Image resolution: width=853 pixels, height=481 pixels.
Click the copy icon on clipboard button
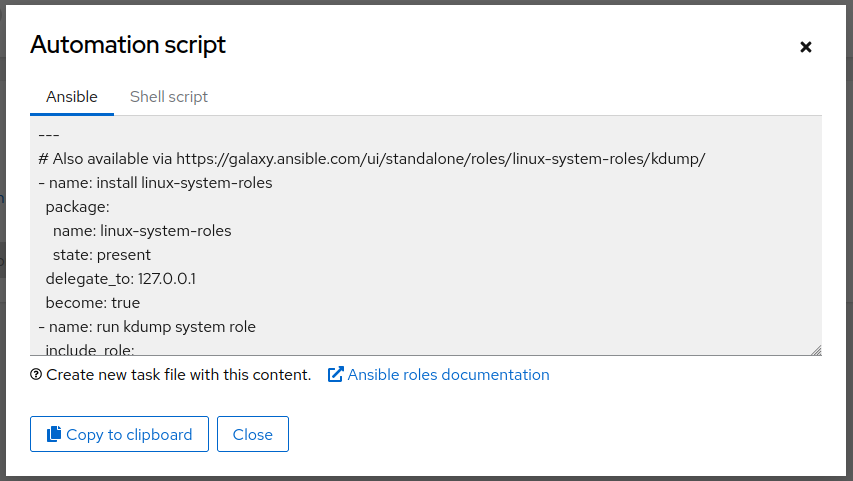(x=55, y=434)
